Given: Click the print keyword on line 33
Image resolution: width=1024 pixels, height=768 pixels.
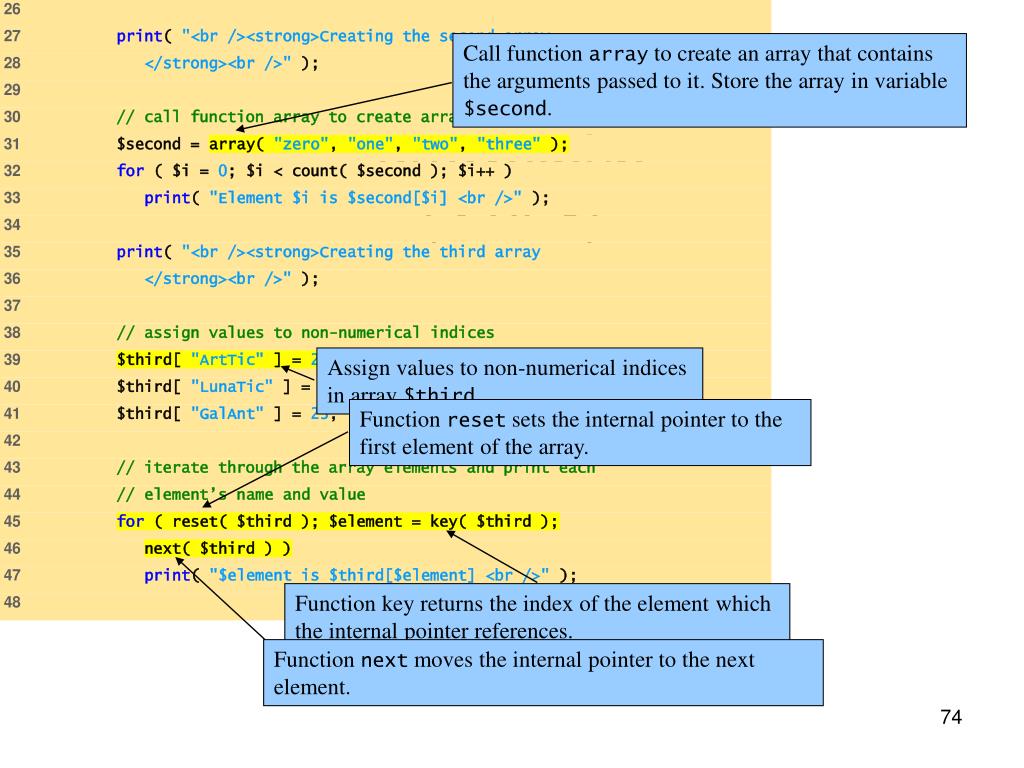Looking at the screenshot, I should [x=167, y=198].
